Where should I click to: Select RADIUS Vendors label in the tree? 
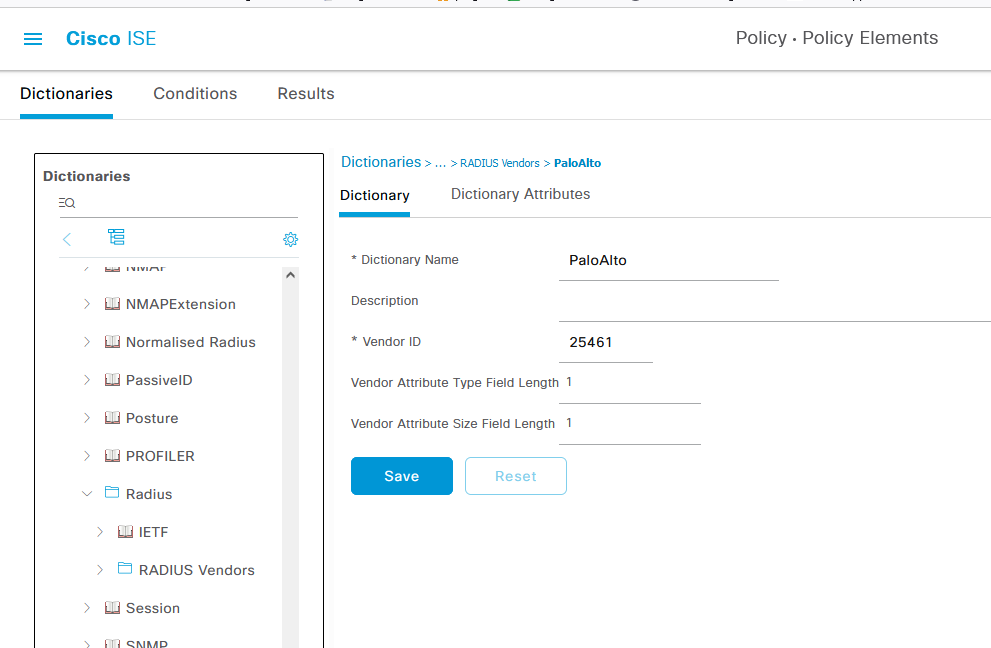[x=197, y=570]
